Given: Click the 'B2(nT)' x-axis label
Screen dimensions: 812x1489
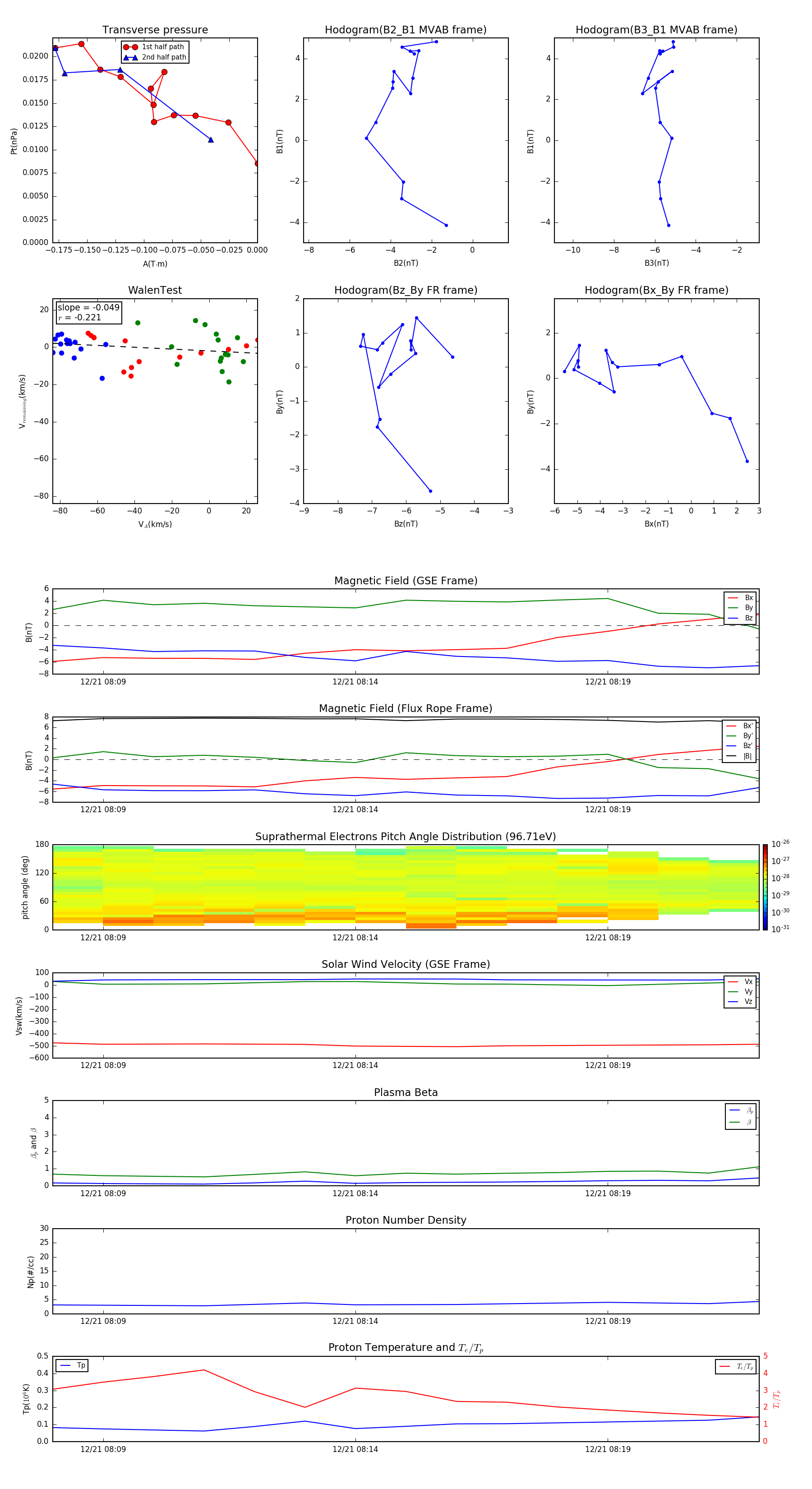Looking at the screenshot, I should pos(406,263).
